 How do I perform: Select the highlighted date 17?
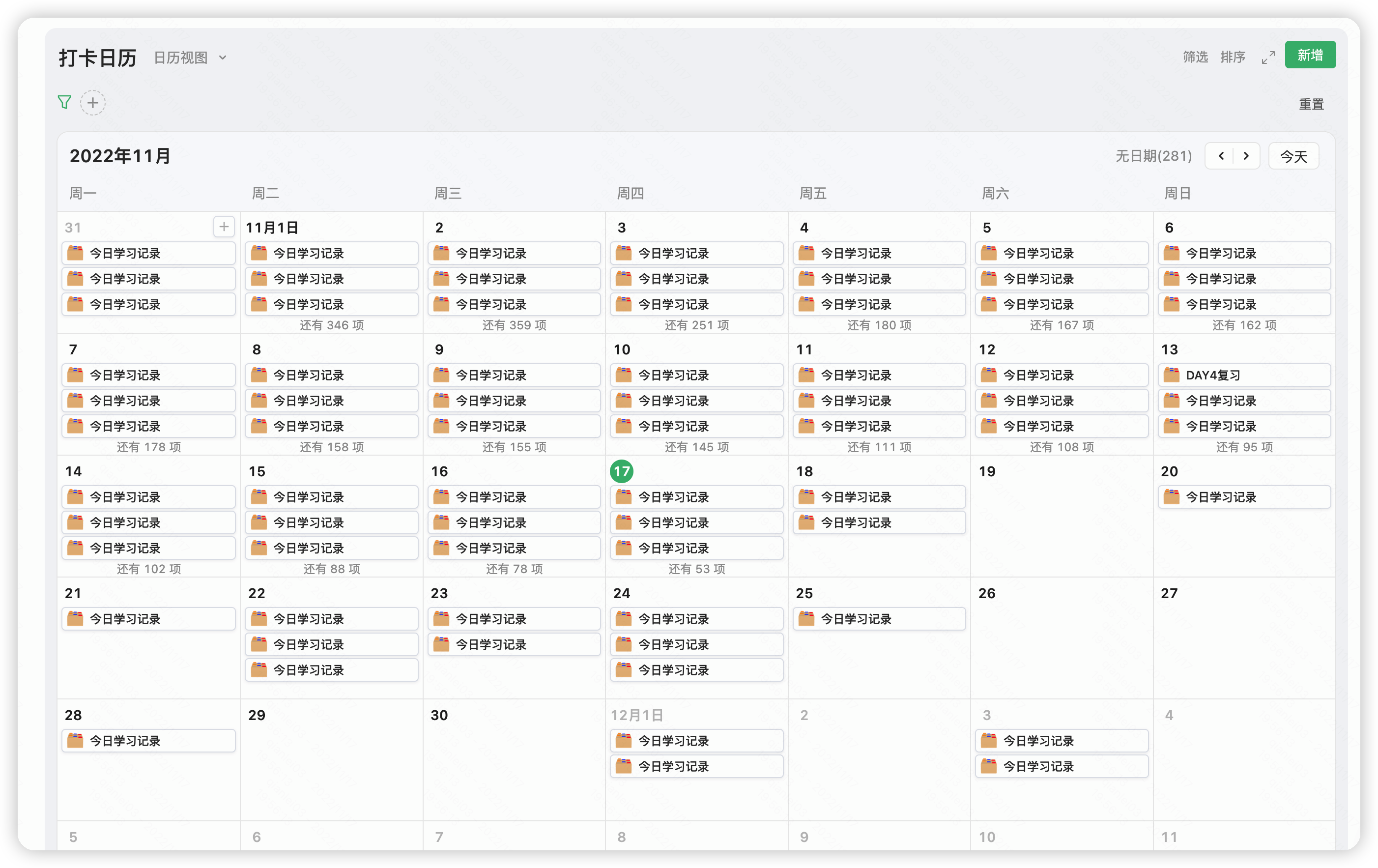[x=622, y=471]
